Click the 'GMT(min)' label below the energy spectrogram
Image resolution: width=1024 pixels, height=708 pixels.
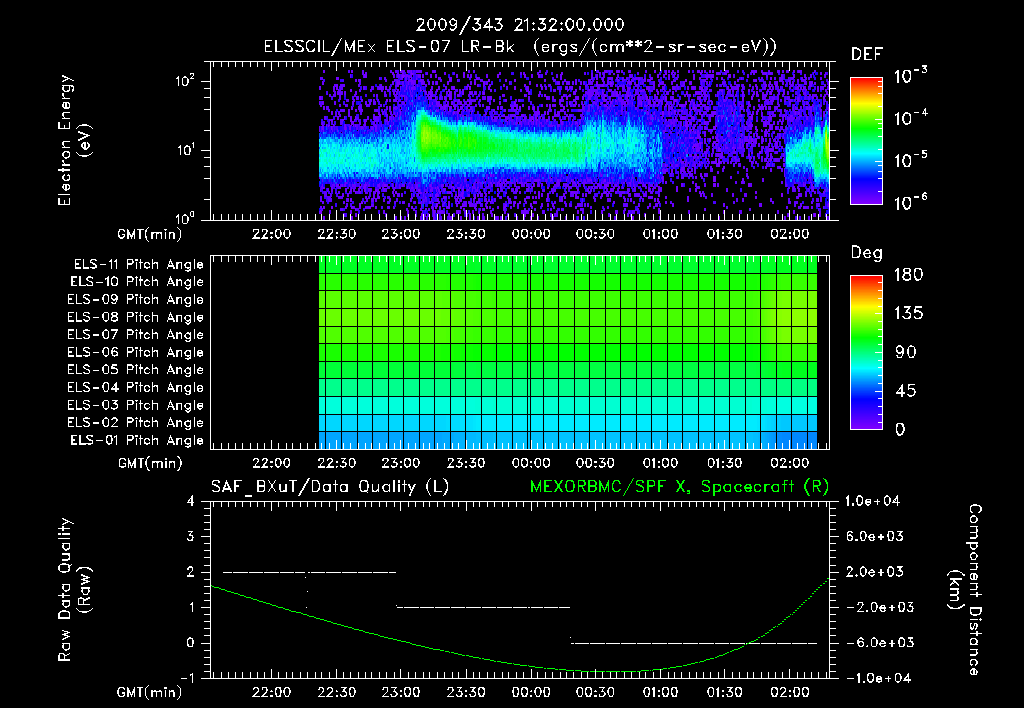pyautogui.click(x=150, y=234)
